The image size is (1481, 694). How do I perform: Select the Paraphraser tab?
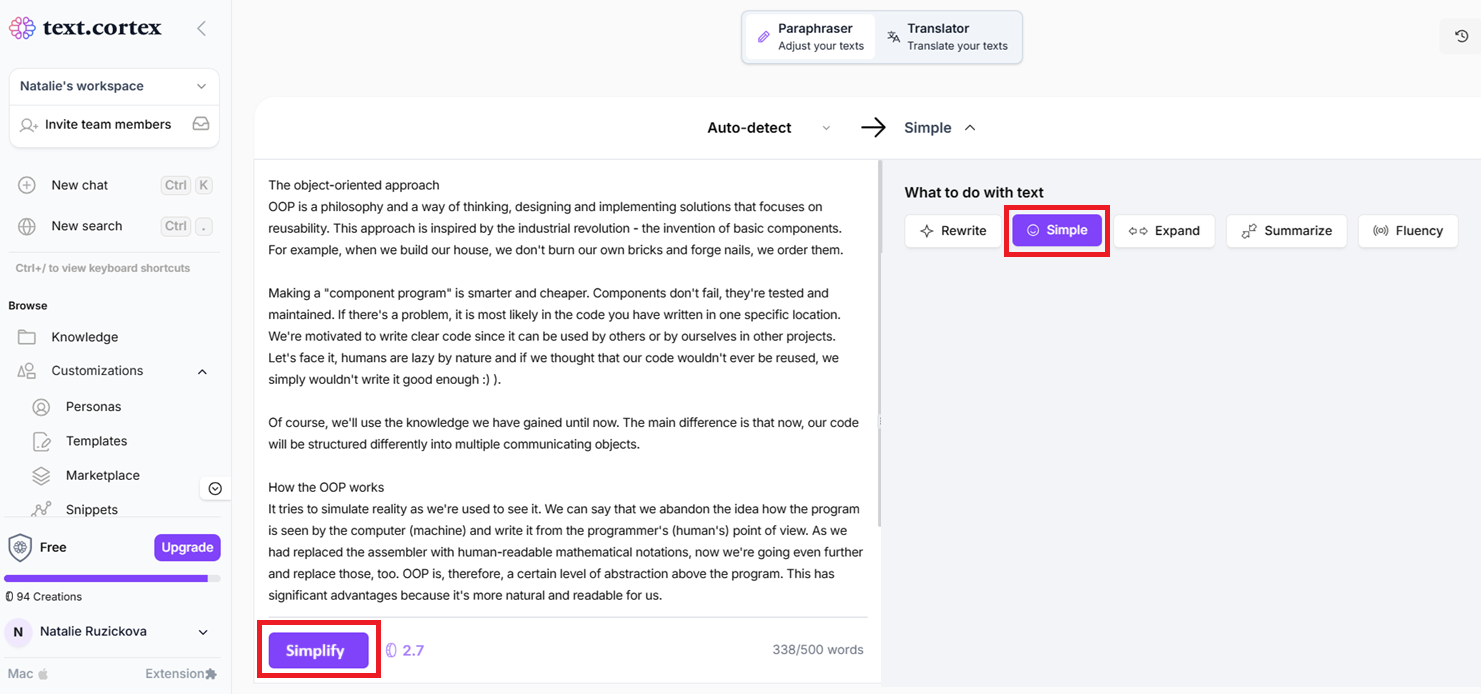point(810,36)
